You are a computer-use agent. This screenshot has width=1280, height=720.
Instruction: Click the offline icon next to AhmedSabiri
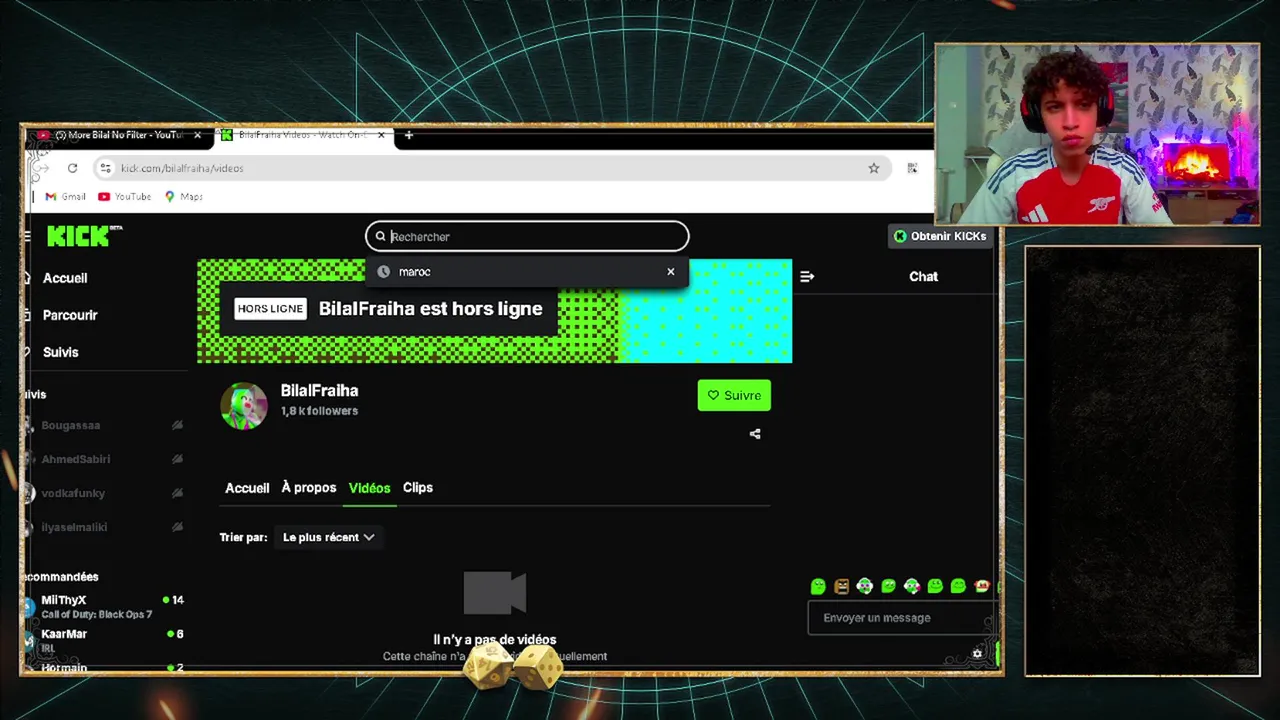(177, 459)
